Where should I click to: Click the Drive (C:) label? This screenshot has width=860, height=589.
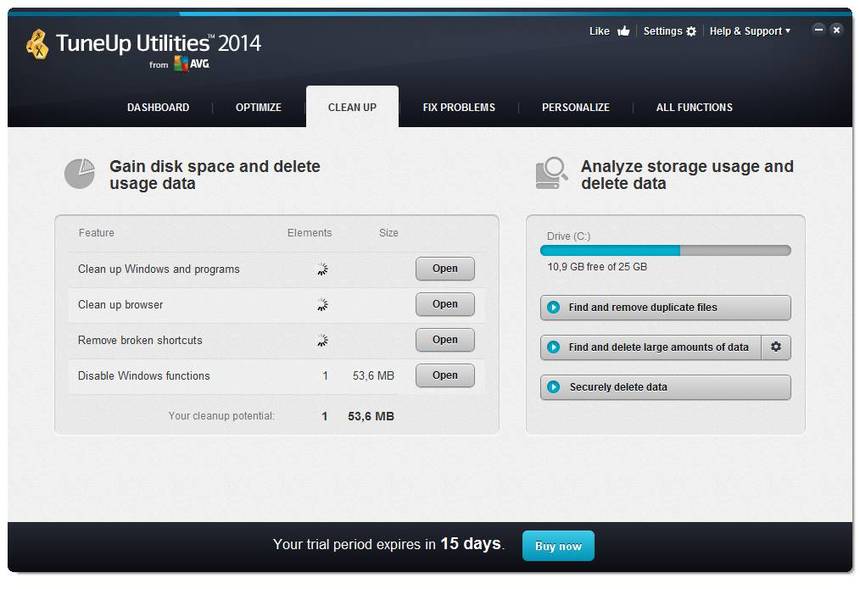point(568,236)
